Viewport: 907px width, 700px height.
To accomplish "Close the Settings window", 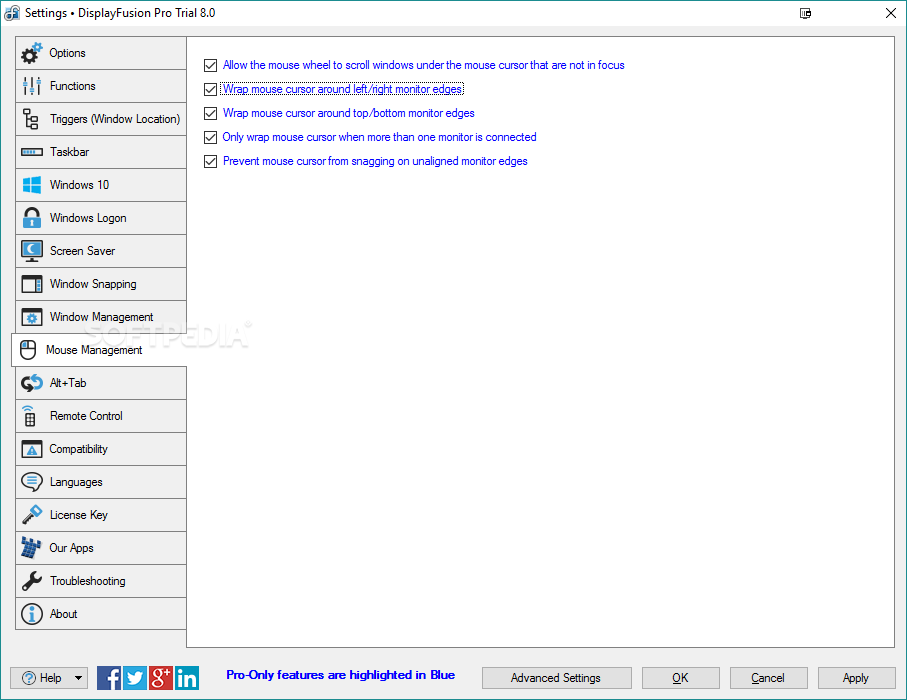I will coord(891,13).
